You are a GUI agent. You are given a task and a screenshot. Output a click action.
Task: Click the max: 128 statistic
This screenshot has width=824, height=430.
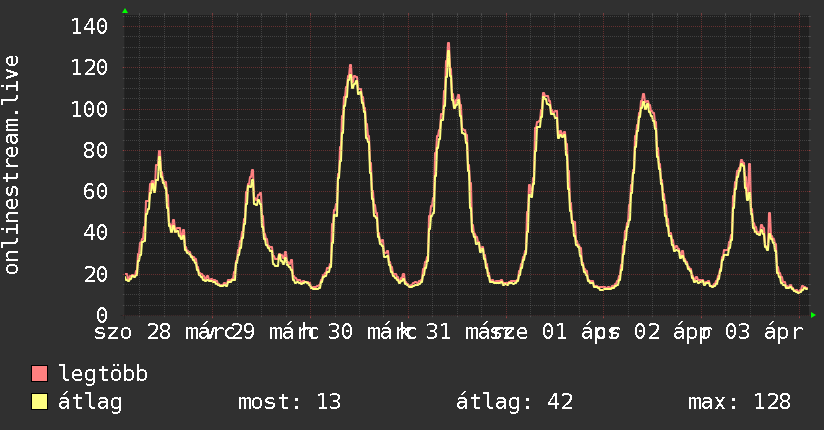(x=739, y=402)
